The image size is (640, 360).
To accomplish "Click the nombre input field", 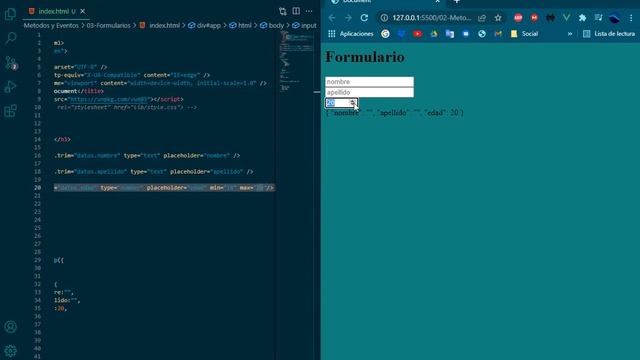I will (369, 82).
